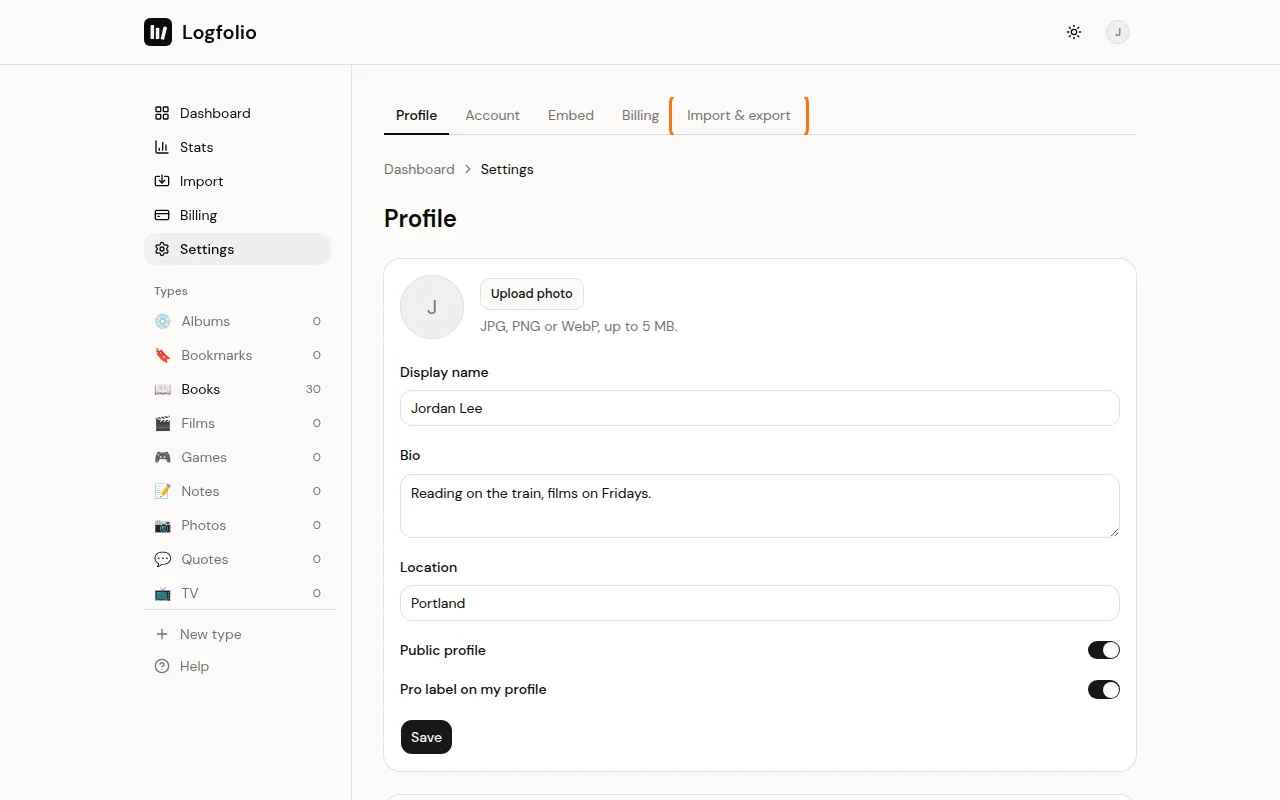The height and width of the screenshot is (800, 1280).
Task: Click the plus icon beside New type
Action: [162, 634]
